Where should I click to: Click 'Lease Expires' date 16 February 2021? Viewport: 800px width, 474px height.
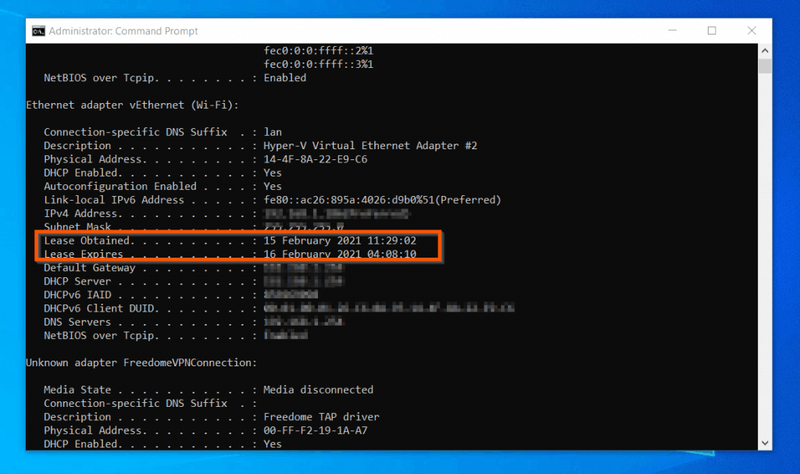point(340,254)
